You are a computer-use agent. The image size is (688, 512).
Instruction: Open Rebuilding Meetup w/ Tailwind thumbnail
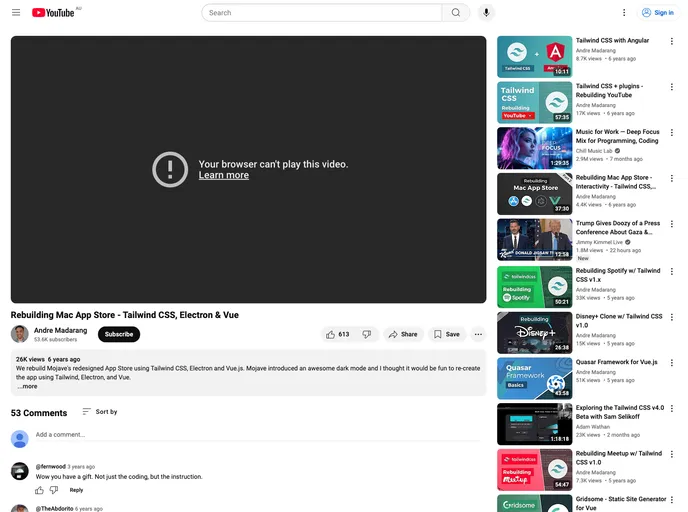534,469
